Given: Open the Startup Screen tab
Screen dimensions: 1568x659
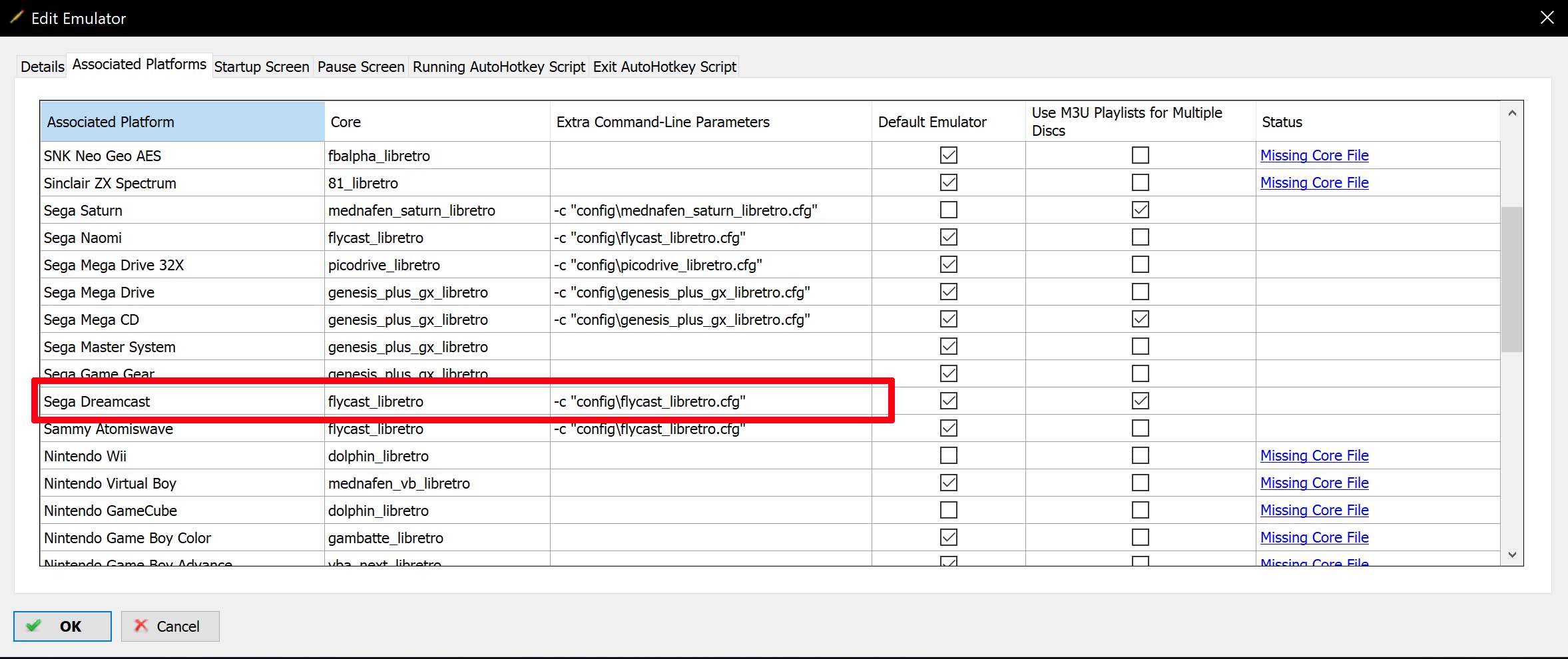Looking at the screenshot, I should [x=262, y=67].
